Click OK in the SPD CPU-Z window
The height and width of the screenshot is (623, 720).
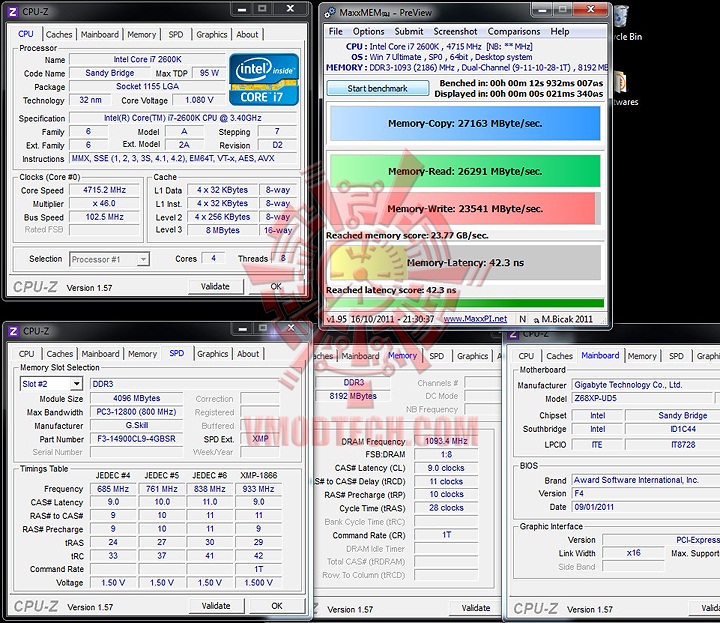[277, 606]
